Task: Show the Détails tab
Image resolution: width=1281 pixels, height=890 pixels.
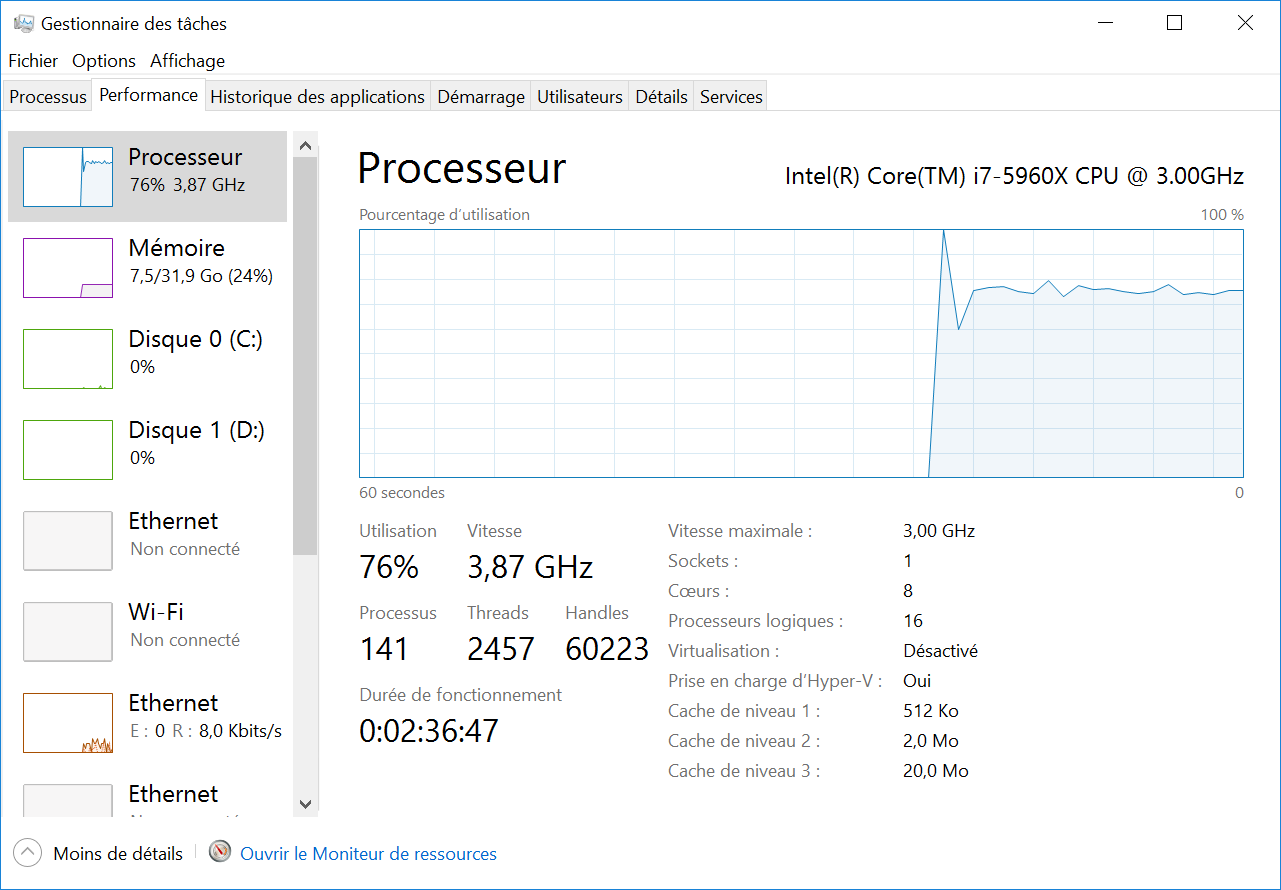Action: pos(662,97)
